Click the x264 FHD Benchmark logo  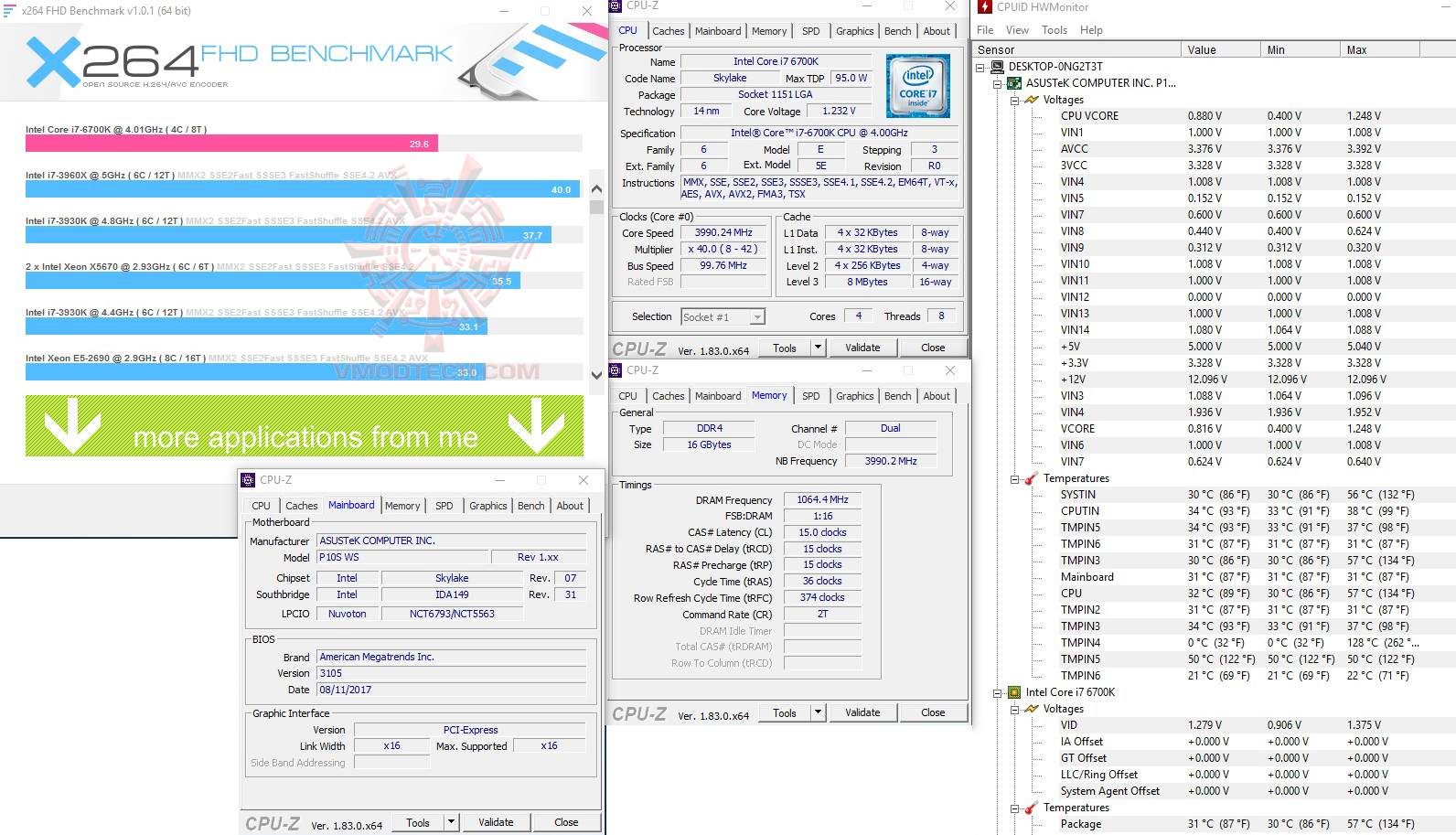(241, 62)
